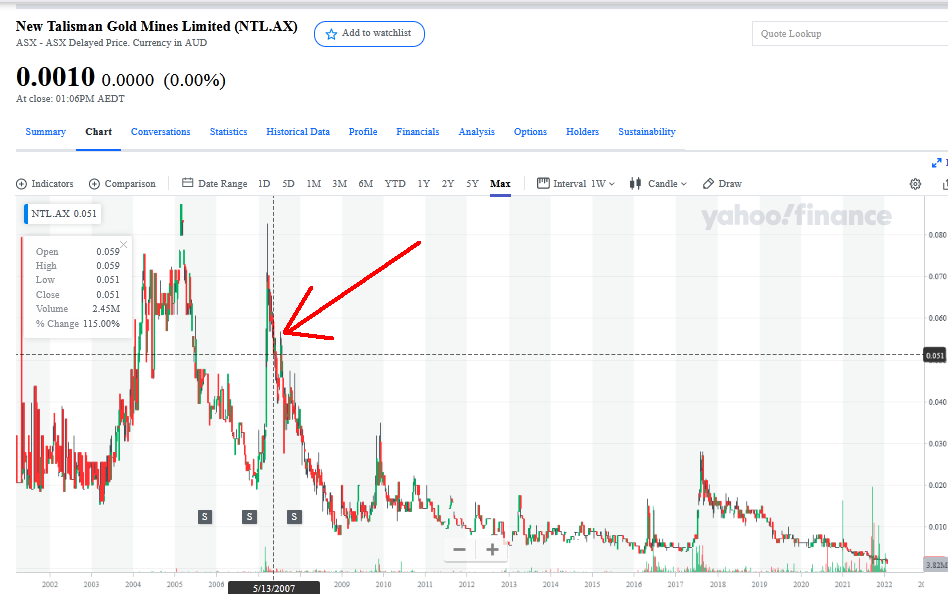Open the Holders tab
The image size is (948, 594).
(582, 132)
